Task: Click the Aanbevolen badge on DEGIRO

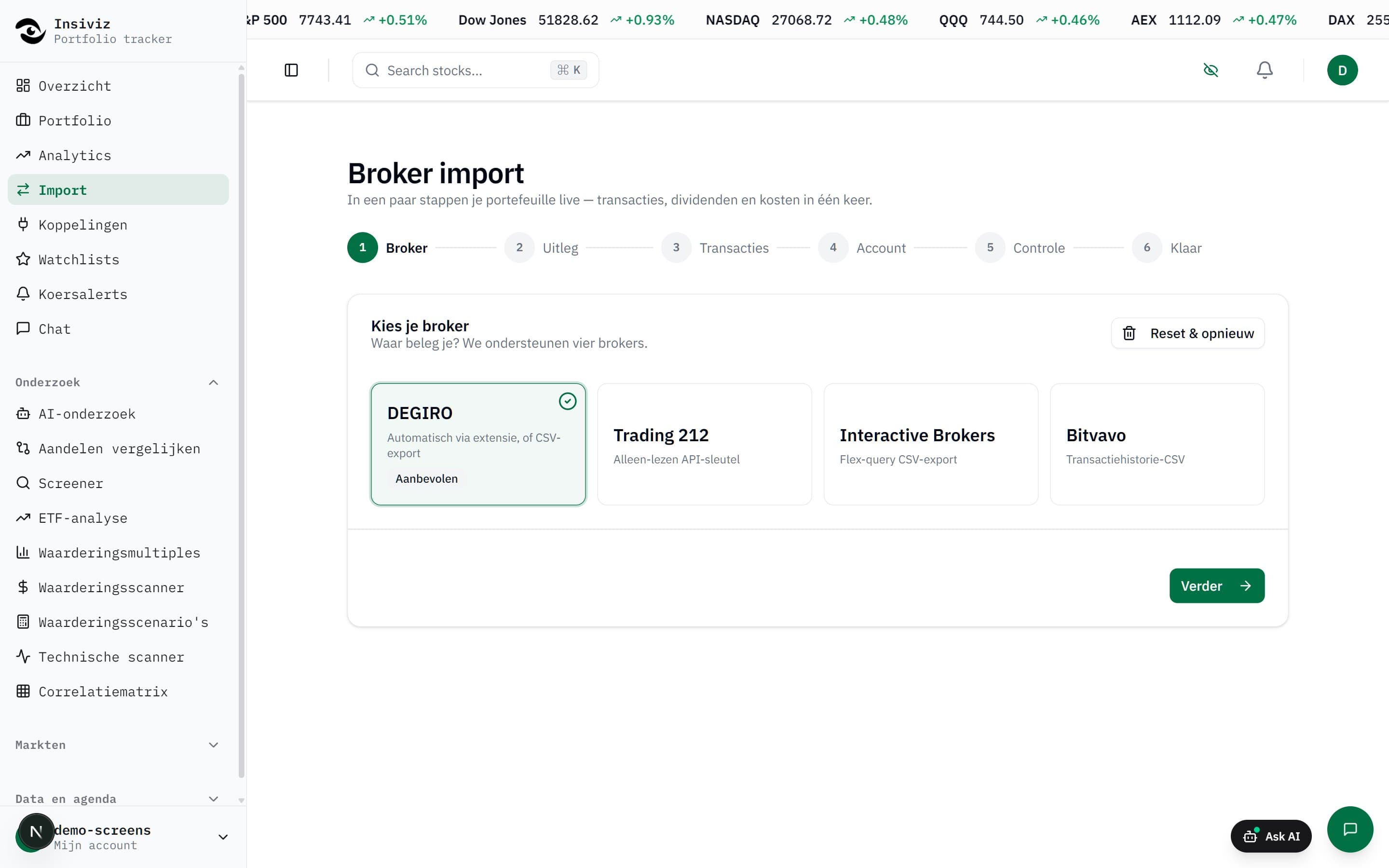Action: (x=426, y=479)
